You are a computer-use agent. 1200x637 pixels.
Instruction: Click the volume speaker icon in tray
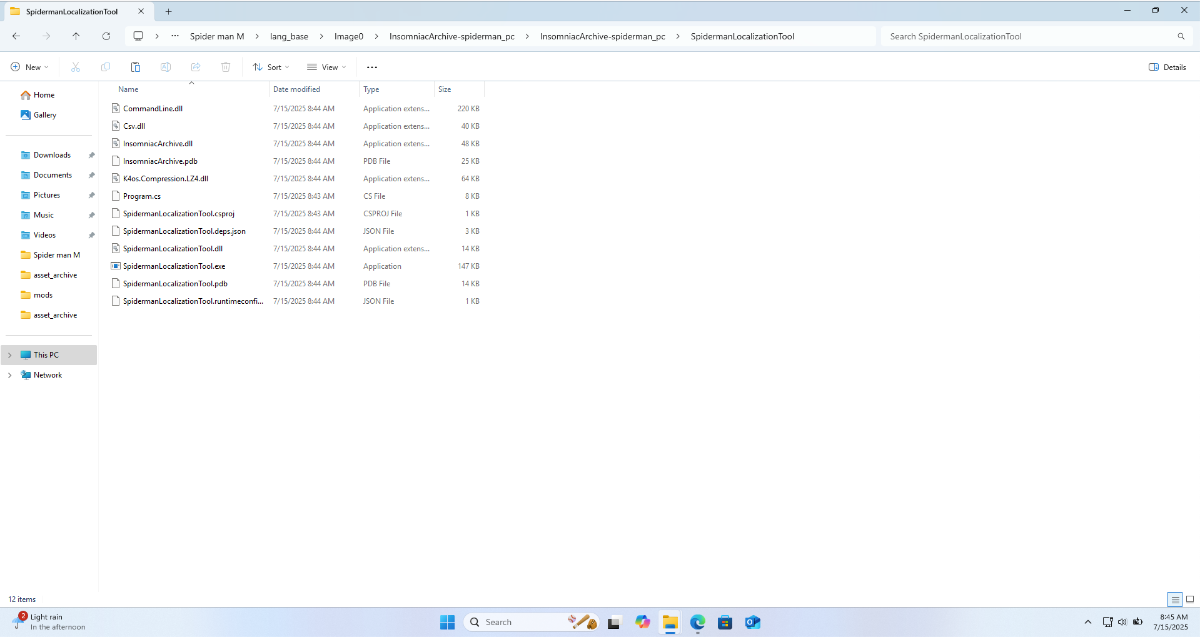pyautogui.click(x=1123, y=622)
